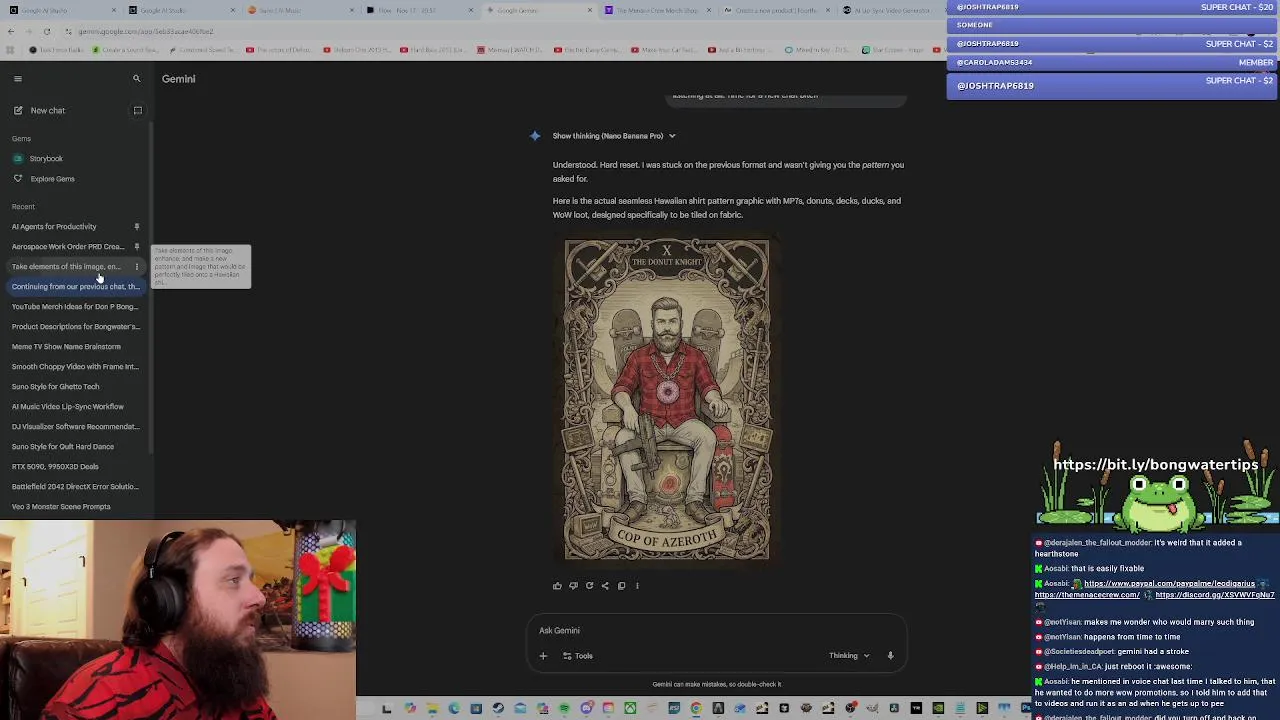
Task: Click thumbs down on the response
Action: point(573,586)
